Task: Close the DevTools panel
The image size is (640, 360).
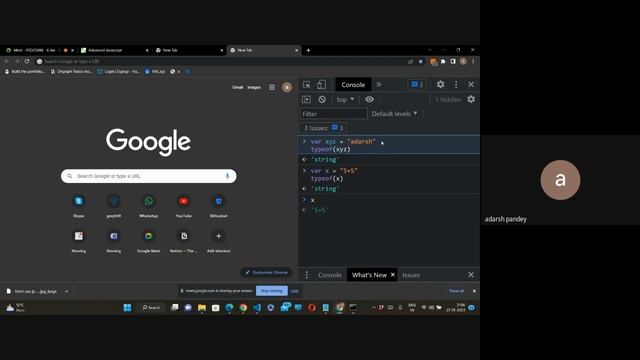Action: point(471,84)
